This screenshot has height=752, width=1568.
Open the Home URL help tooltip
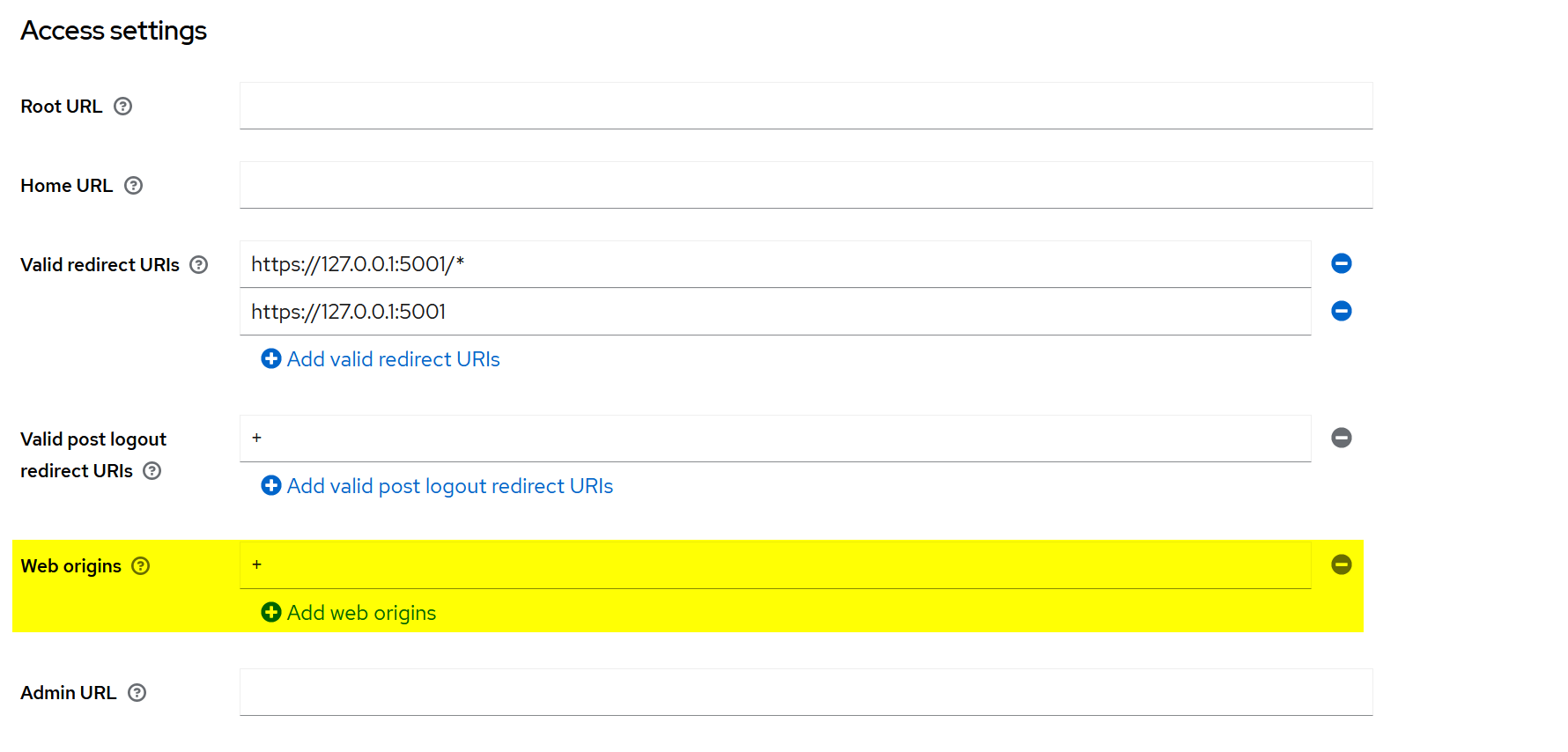click(134, 186)
